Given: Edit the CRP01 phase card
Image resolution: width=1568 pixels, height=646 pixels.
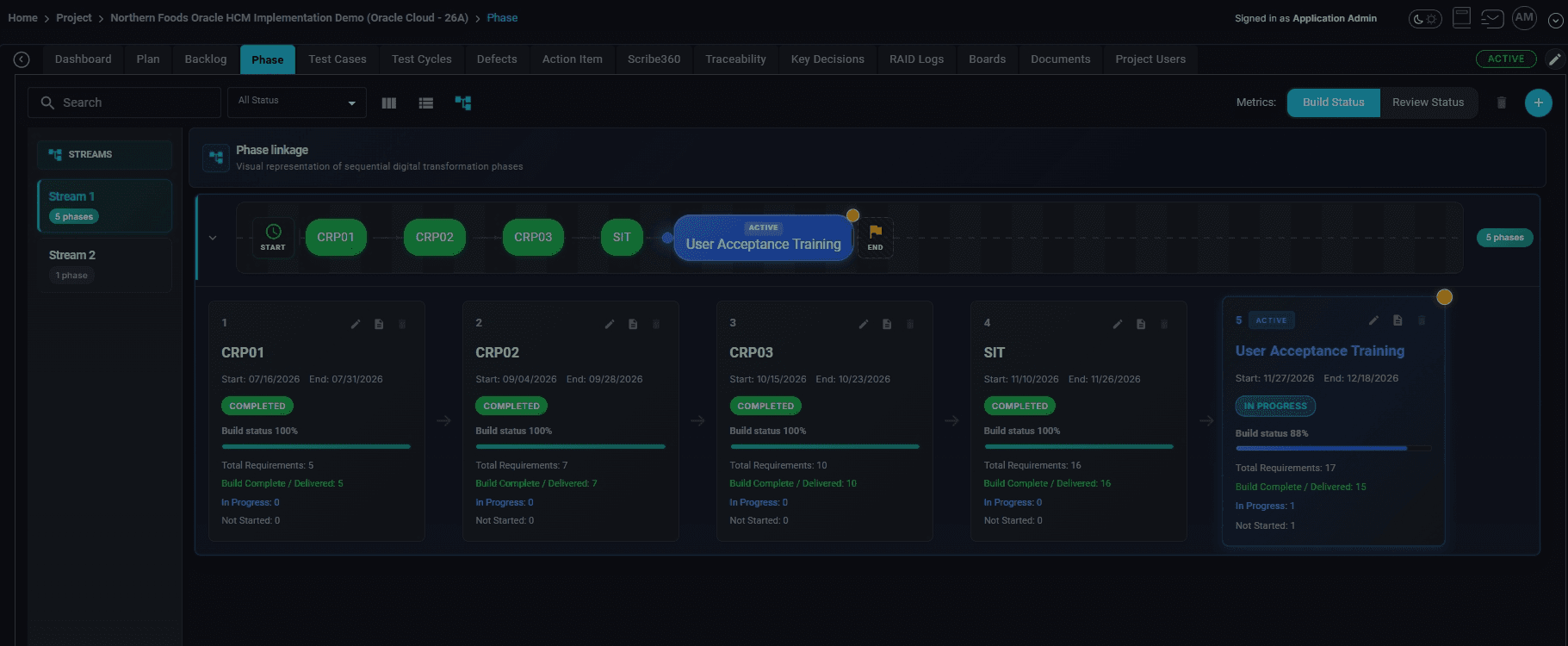Looking at the screenshot, I should pos(356,324).
